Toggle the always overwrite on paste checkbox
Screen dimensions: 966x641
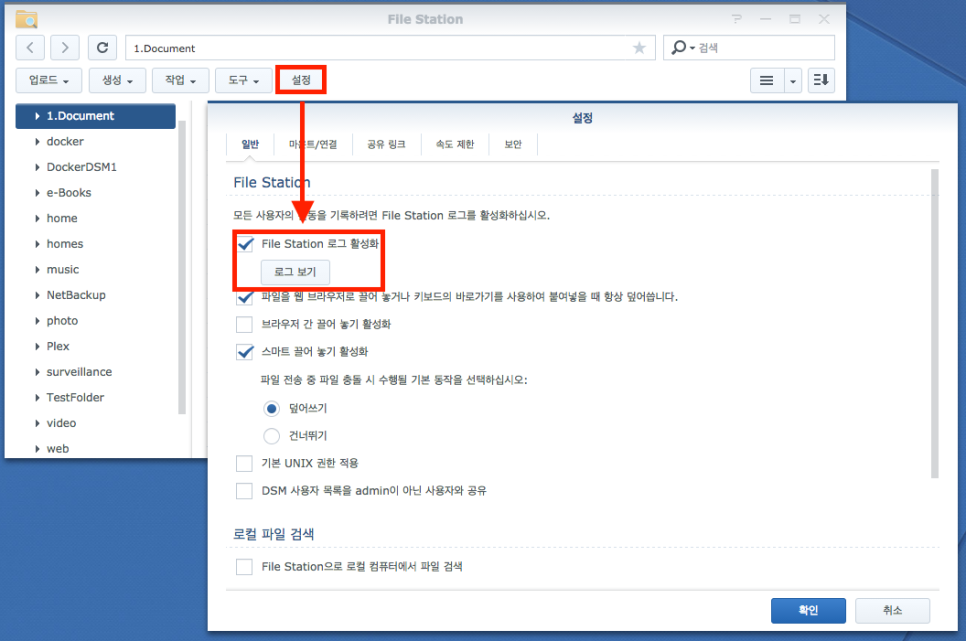245,298
